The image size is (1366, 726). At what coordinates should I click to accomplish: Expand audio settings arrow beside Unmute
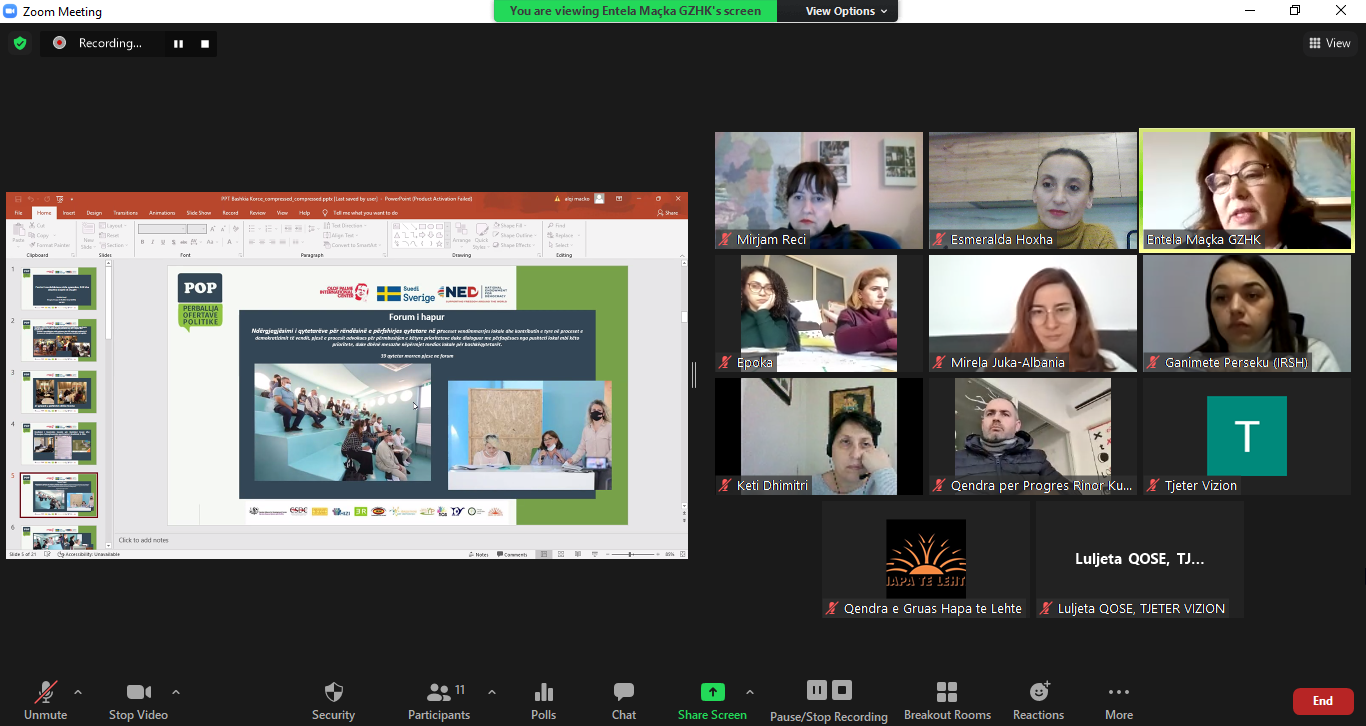(78, 692)
